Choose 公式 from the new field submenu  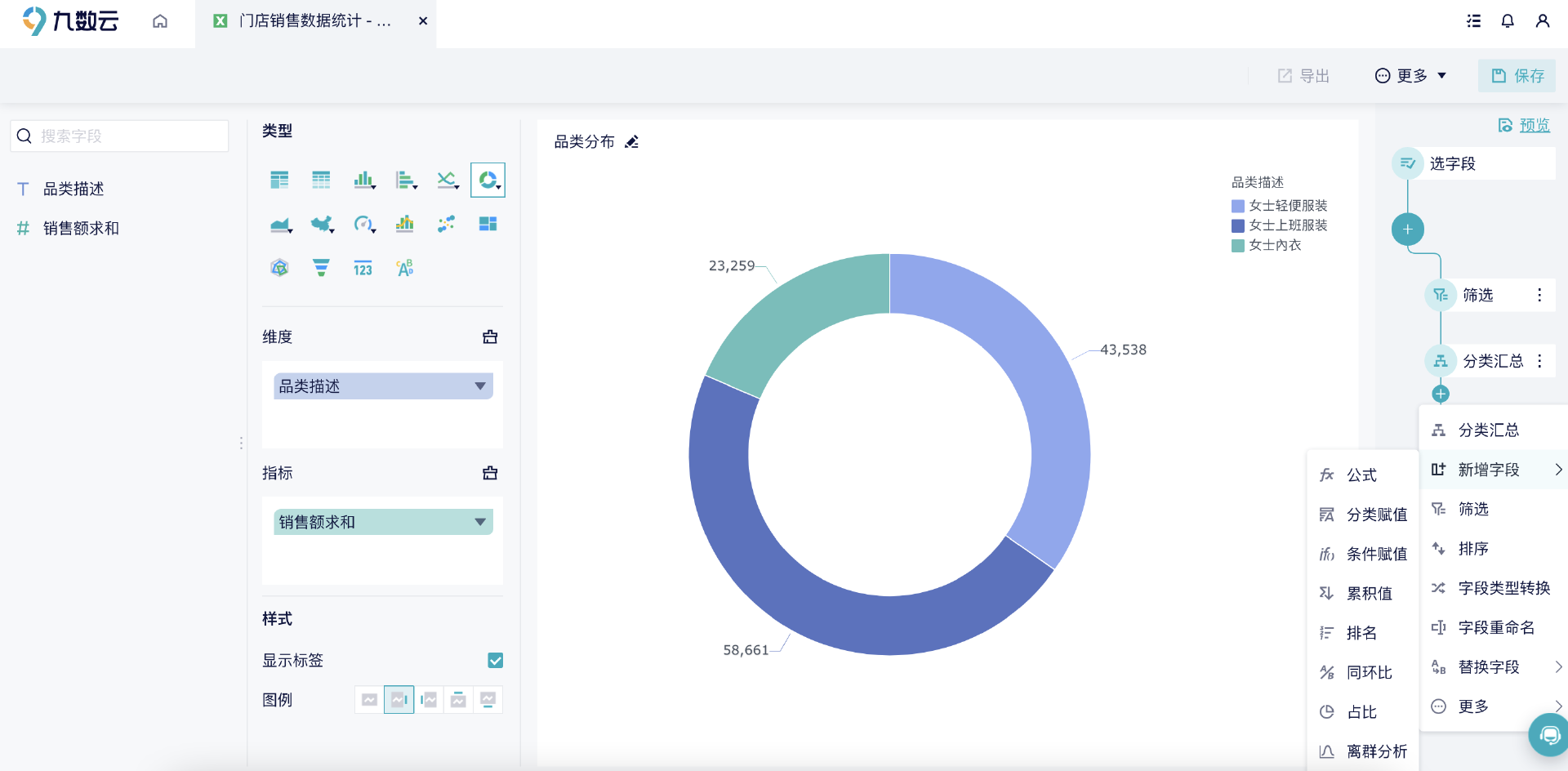coord(1362,475)
